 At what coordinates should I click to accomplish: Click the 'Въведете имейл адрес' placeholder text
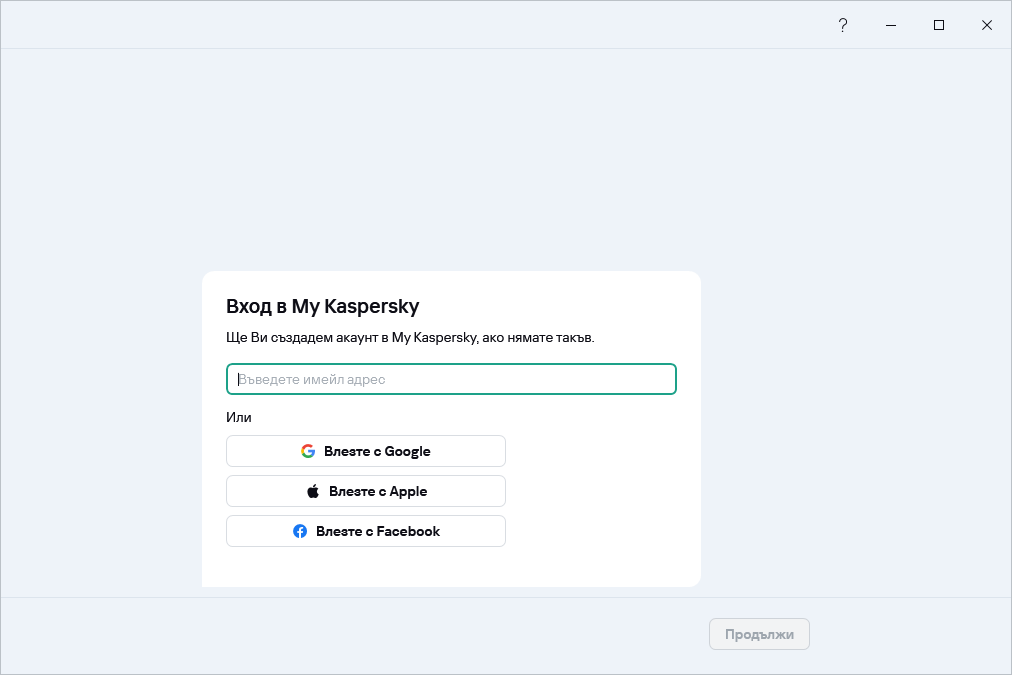point(312,380)
